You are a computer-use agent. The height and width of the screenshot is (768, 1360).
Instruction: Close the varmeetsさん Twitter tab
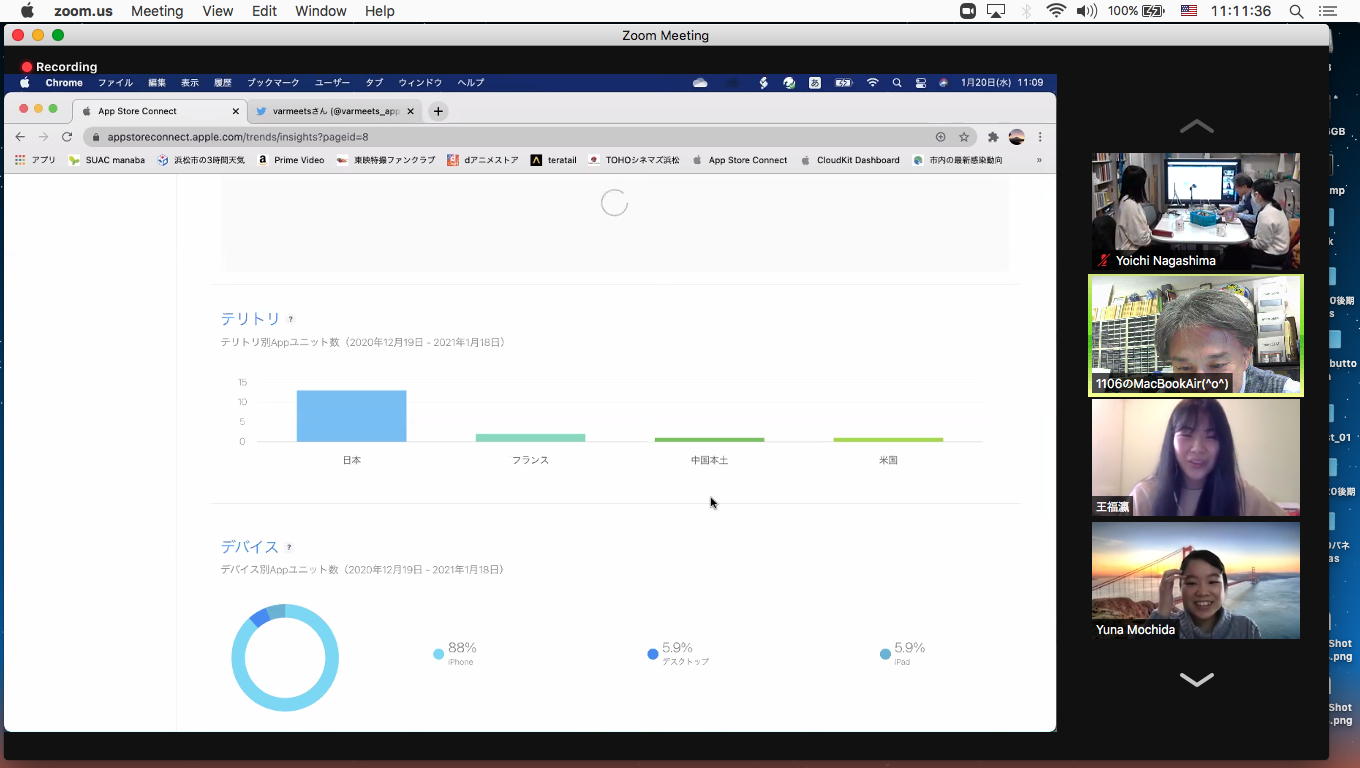click(410, 111)
